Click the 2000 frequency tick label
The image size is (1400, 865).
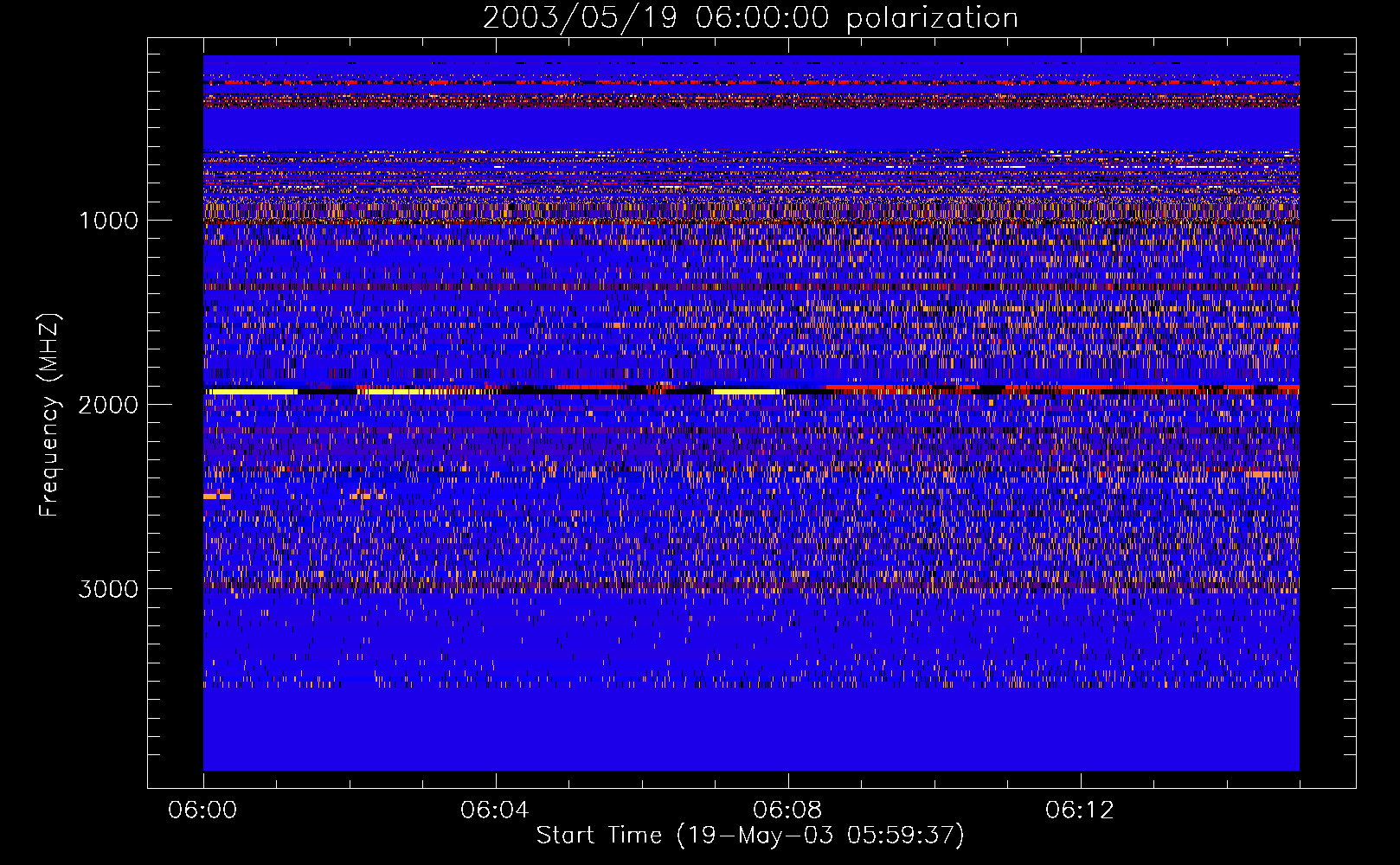[108, 405]
